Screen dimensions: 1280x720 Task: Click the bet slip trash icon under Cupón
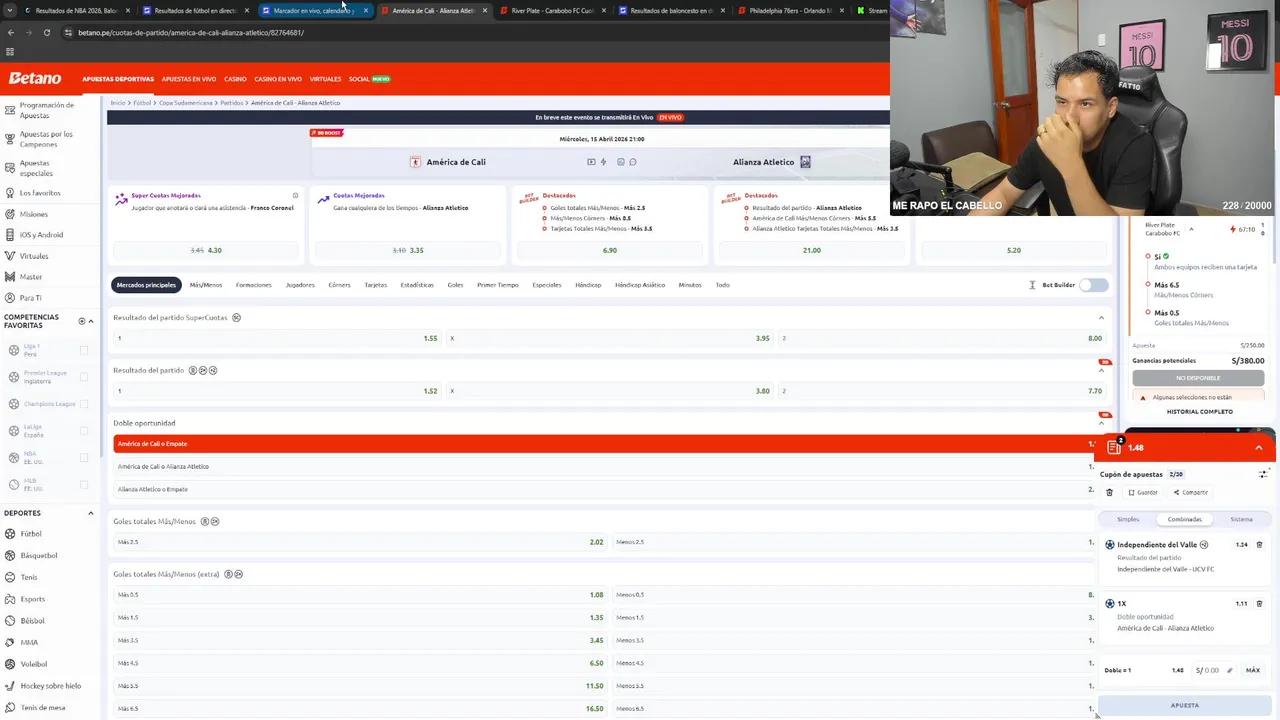coord(1109,492)
